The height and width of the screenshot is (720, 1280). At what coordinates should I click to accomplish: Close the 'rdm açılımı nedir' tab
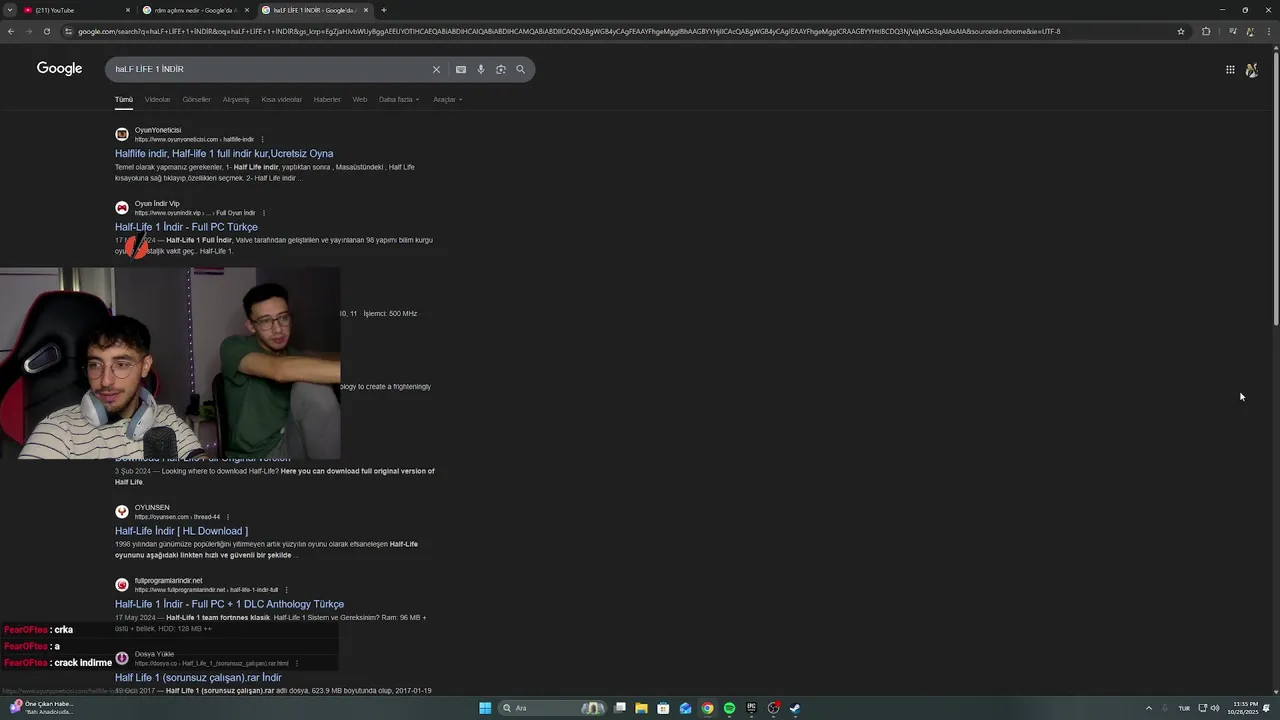(x=247, y=10)
